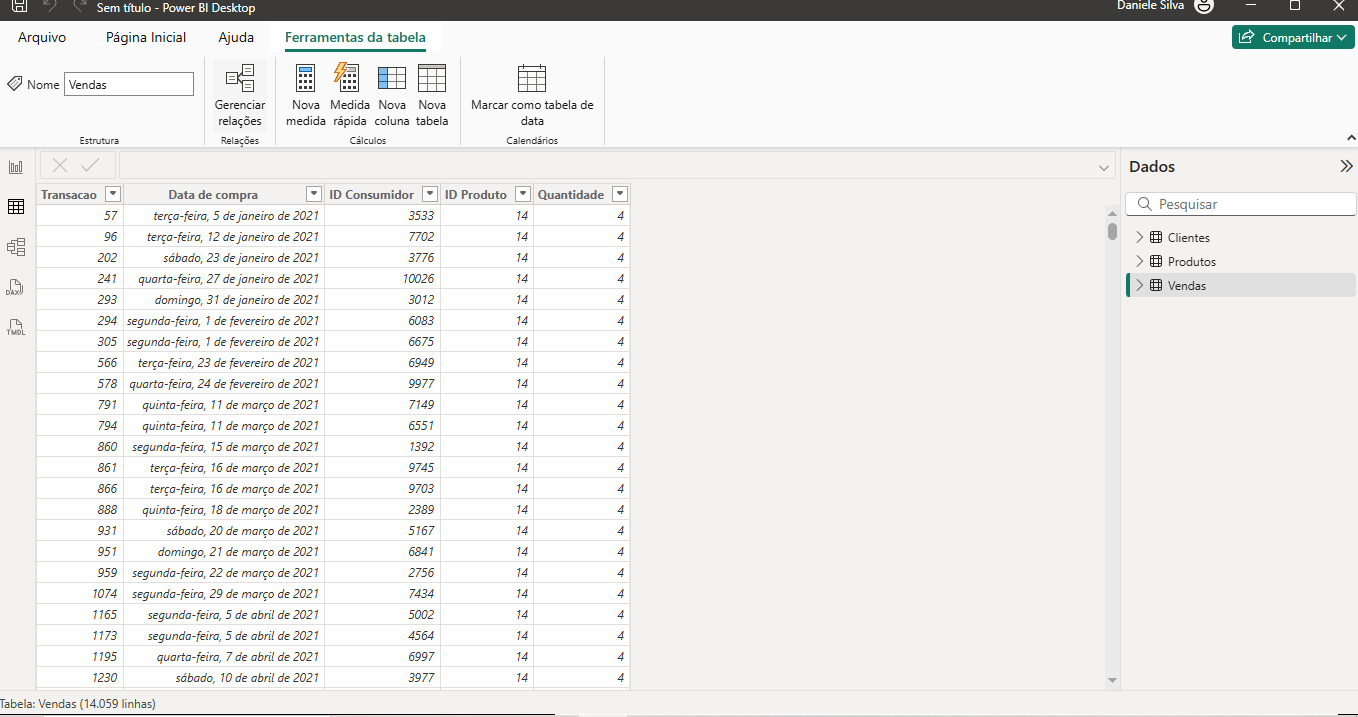Click ID Consumidor cell 6083
This screenshot has width=1358, height=717.
383,320
